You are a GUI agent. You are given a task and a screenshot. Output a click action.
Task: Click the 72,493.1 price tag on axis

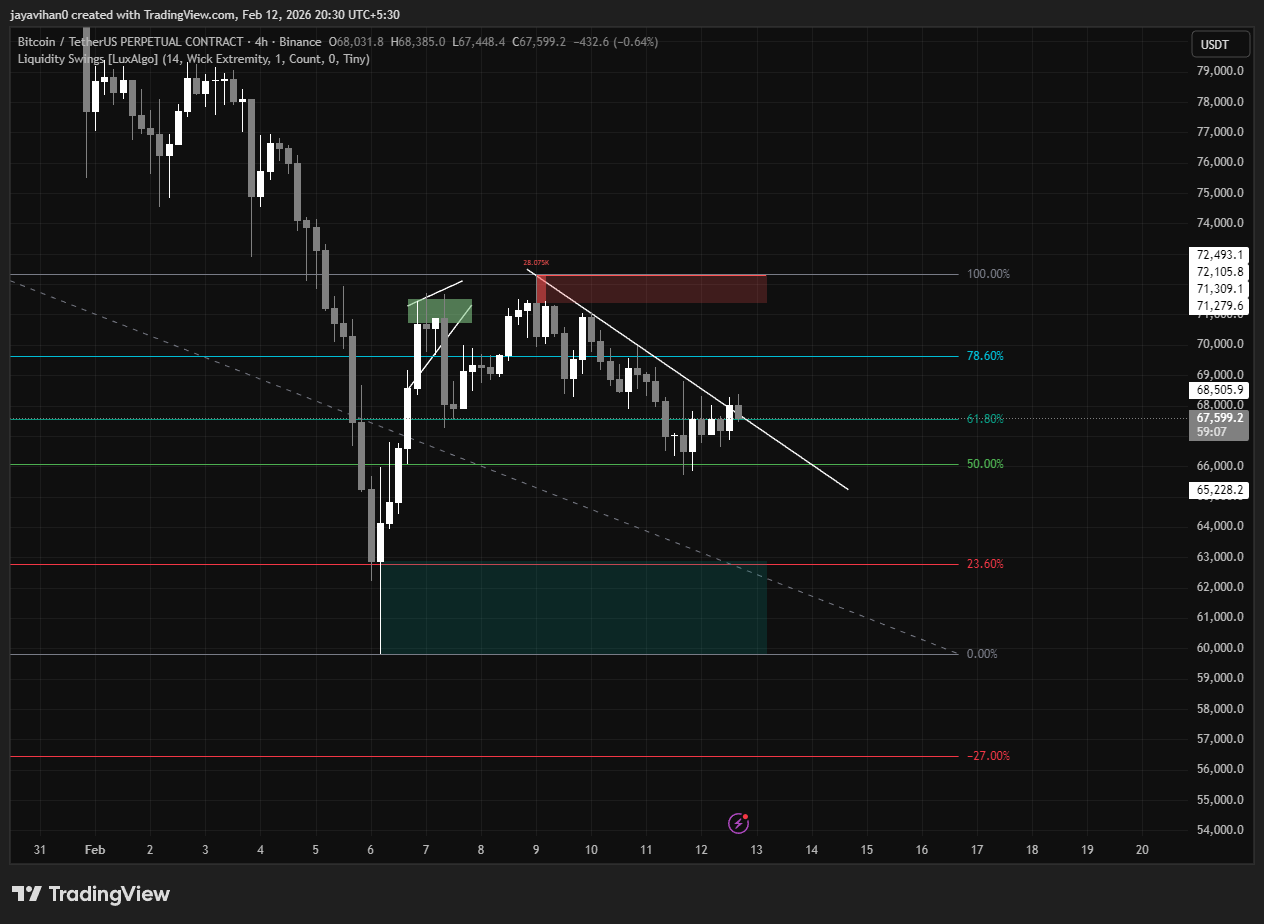click(1217, 255)
